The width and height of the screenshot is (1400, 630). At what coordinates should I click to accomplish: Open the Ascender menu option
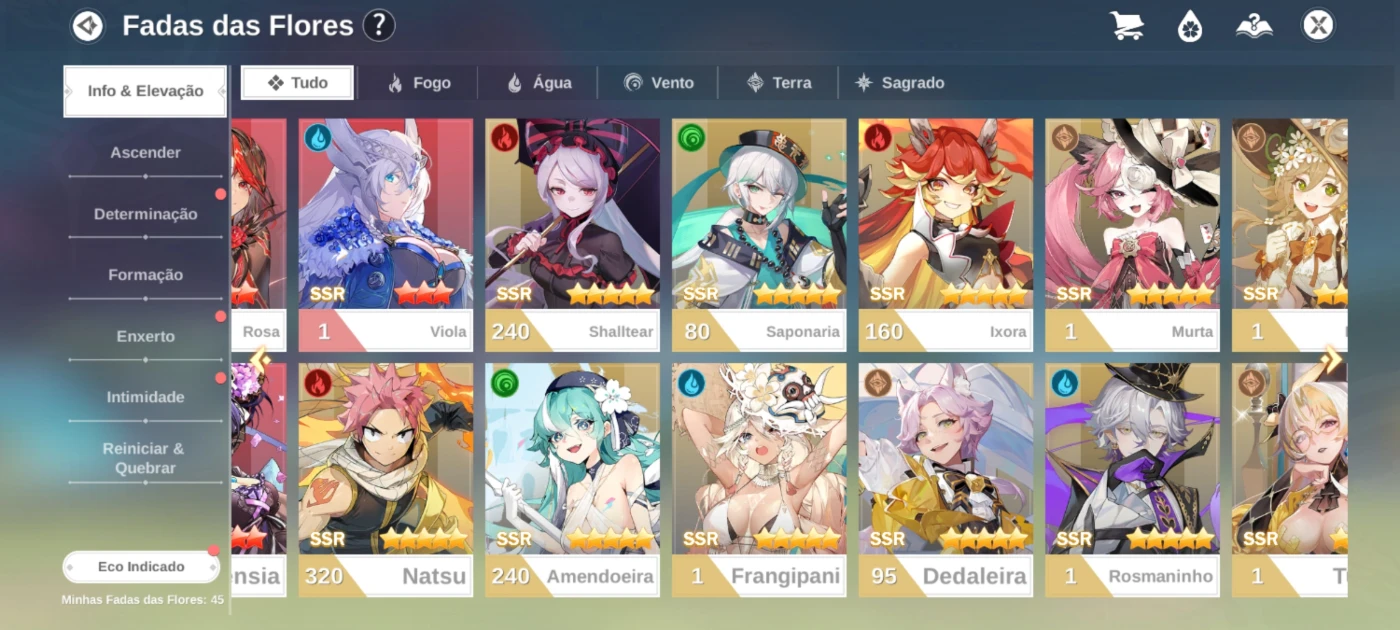146,153
